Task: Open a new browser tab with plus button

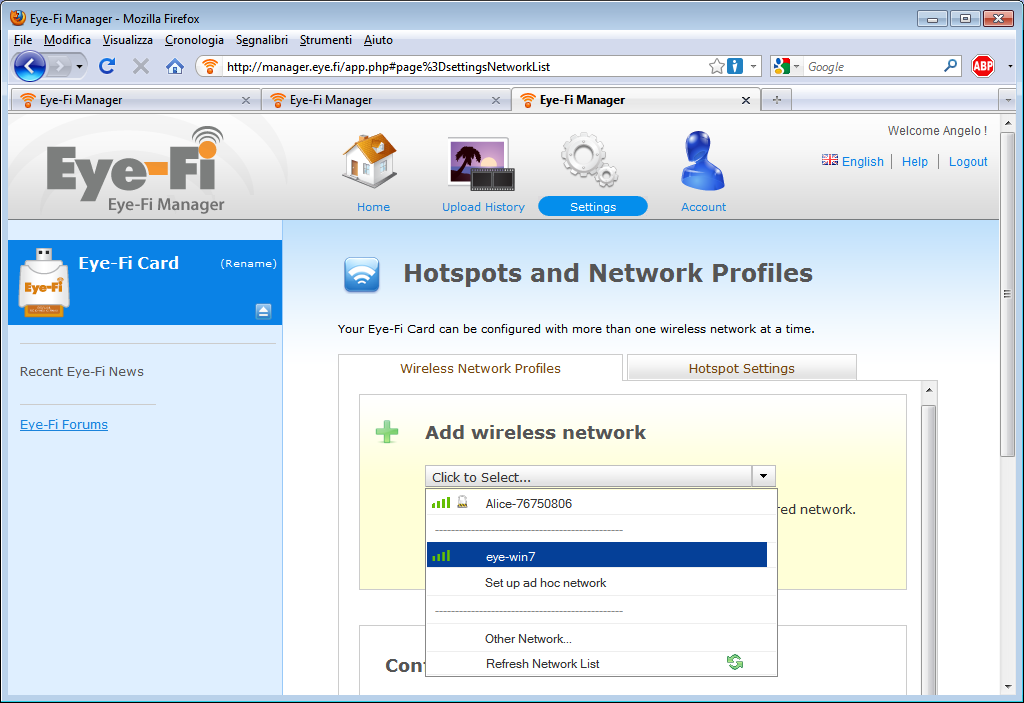Action: [776, 100]
